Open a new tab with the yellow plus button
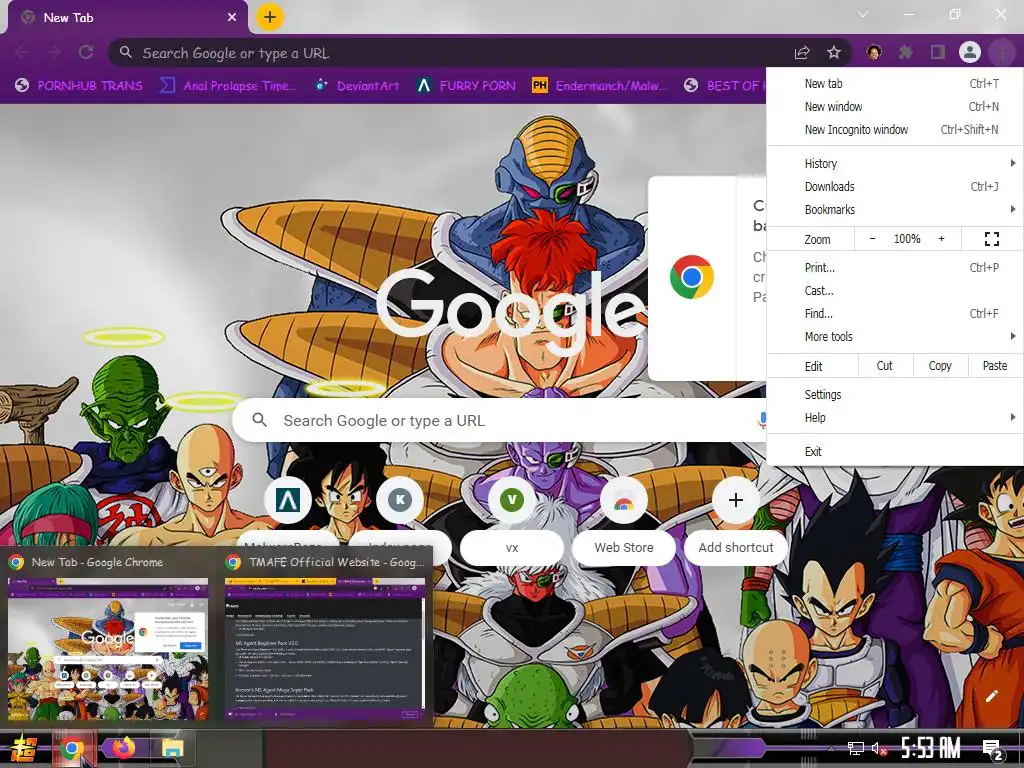Viewport: 1024px width, 768px height. click(270, 17)
